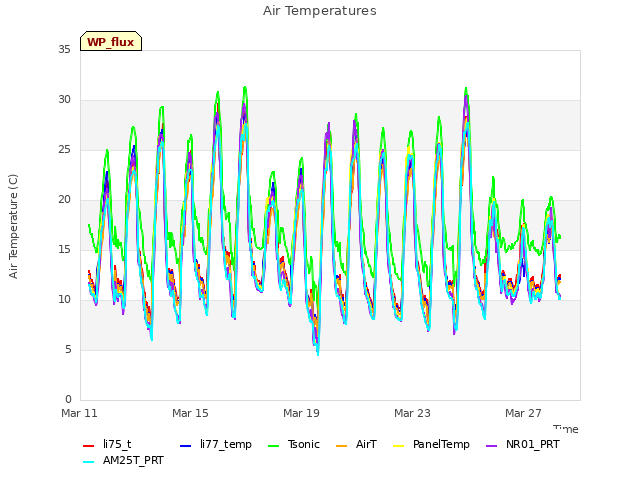Image resolution: width=640 pixels, height=480 pixels.
Task: Click the Mar 15 x-axis tick label
Action: [x=190, y=413]
